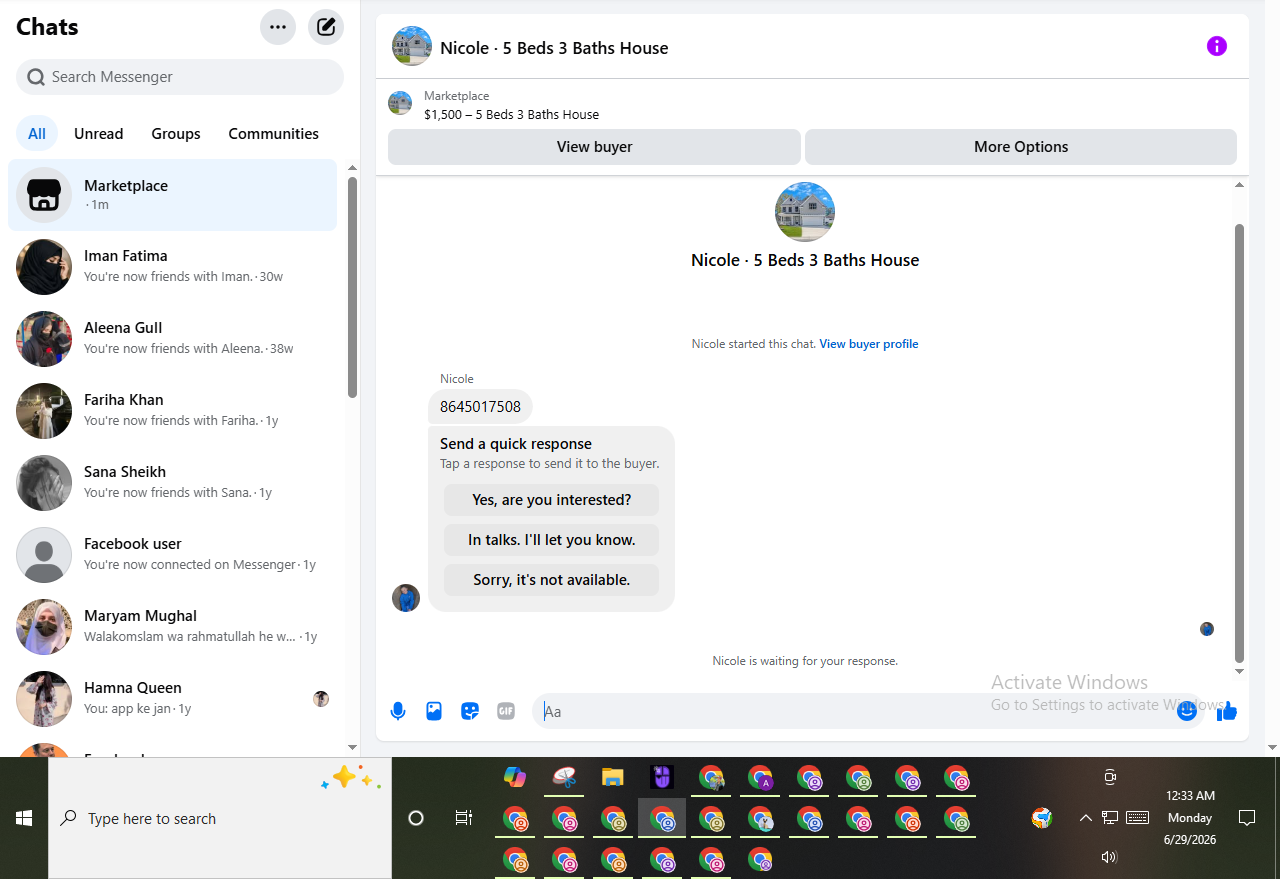
Task: Open Task View on taskbar
Action: click(464, 818)
